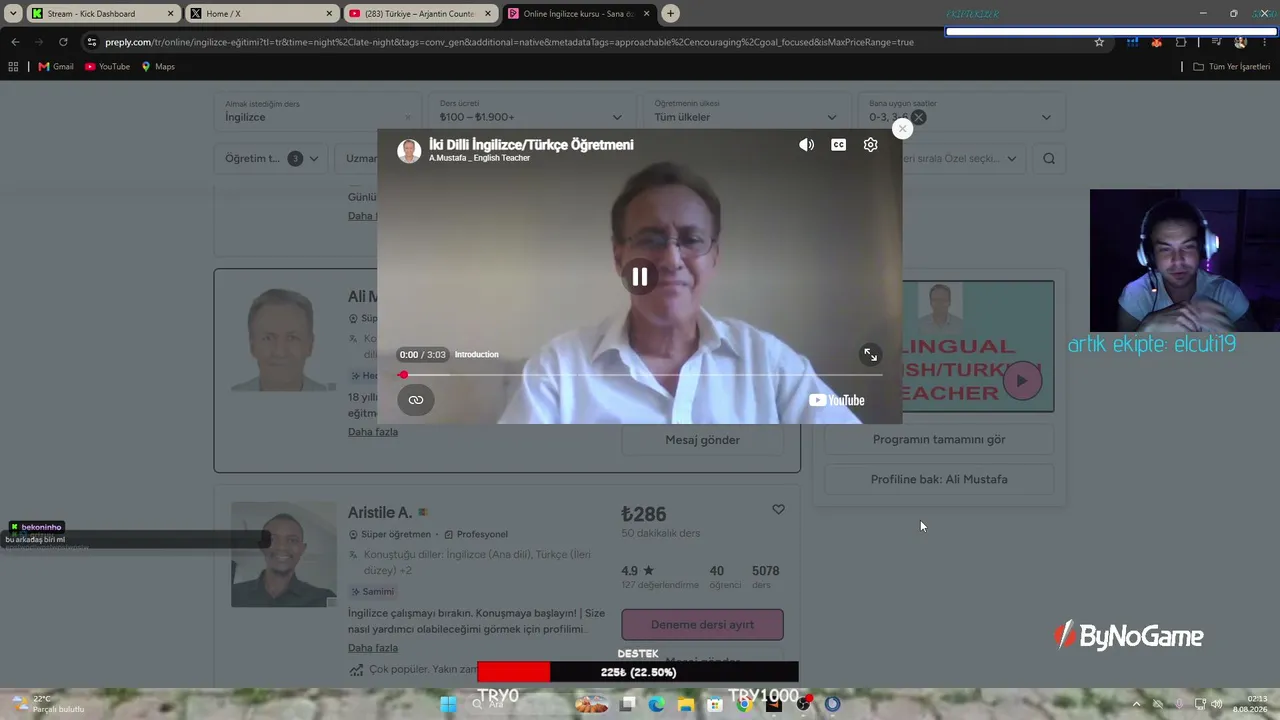This screenshot has width=1280, height=720.
Task: Click Aristile A.'s profile photo
Action: (x=284, y=554)
